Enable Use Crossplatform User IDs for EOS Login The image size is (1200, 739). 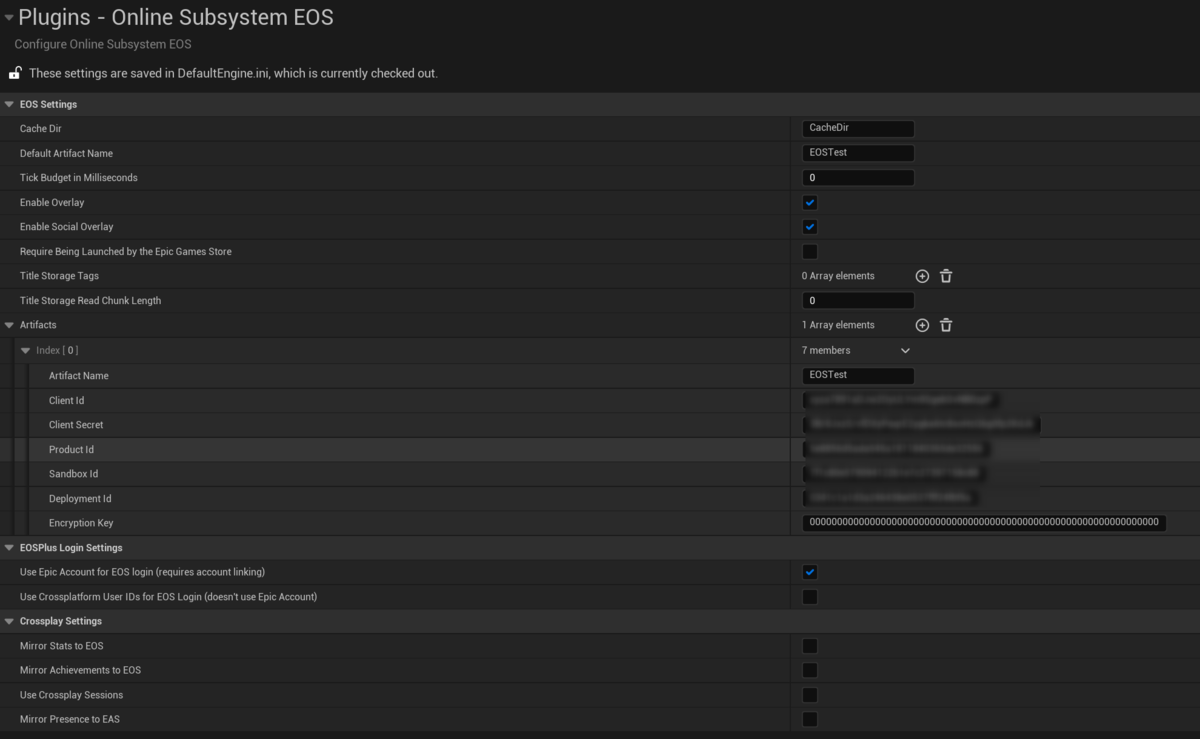[x=810, y=597]
